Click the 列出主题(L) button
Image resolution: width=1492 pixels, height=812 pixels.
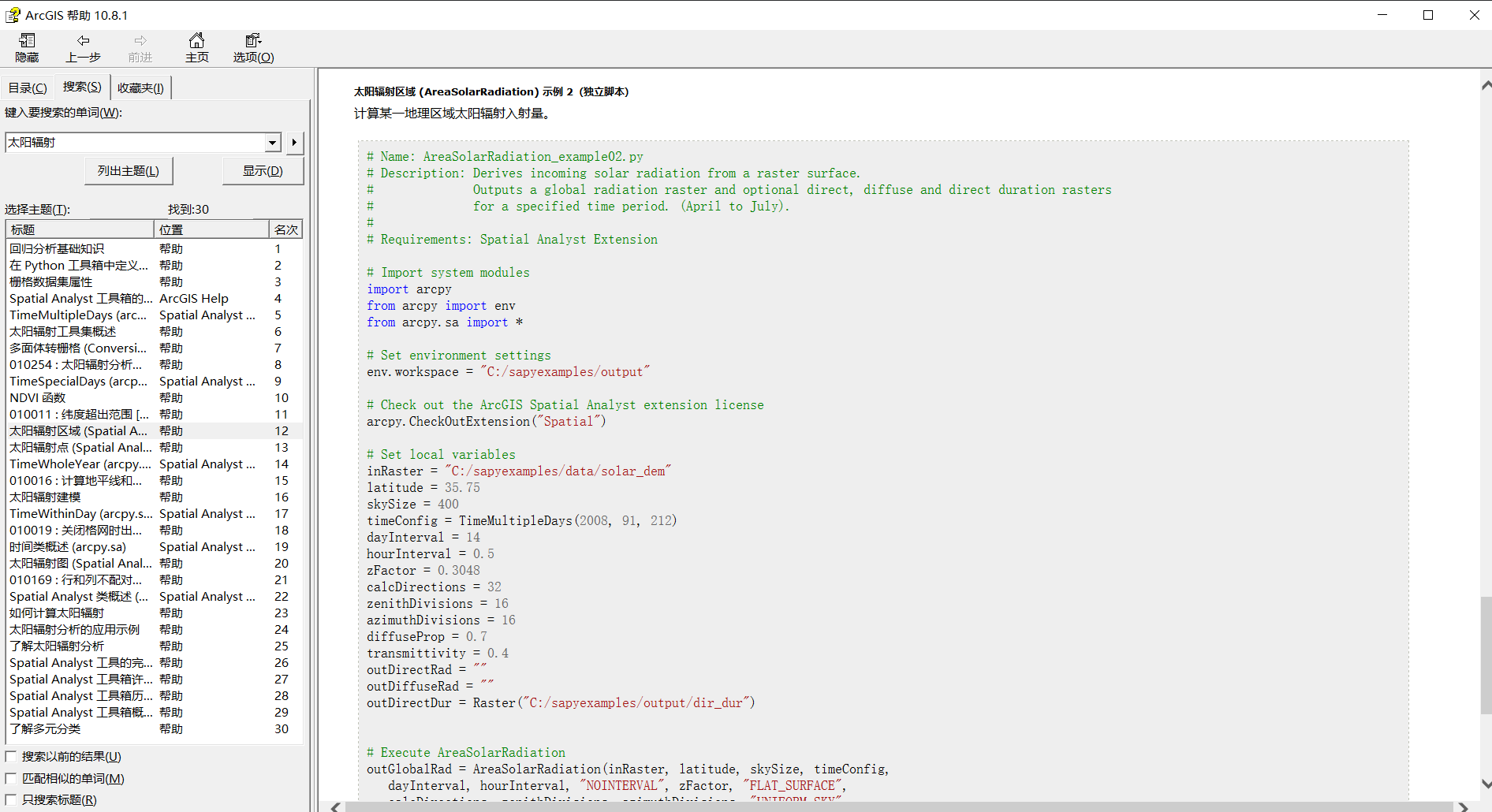click(129, 171)
